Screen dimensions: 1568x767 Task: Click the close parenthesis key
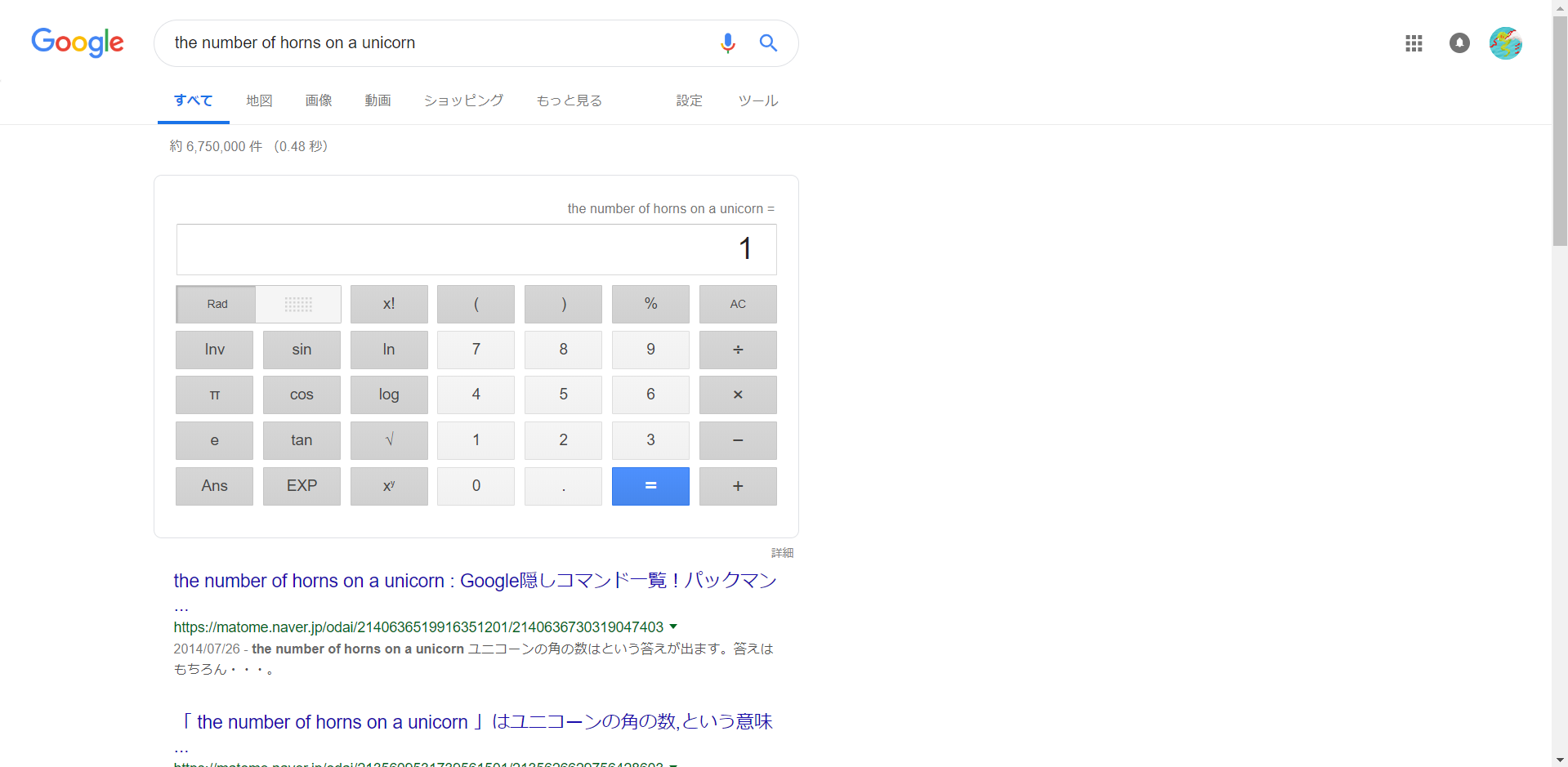[x=563, y=304]
